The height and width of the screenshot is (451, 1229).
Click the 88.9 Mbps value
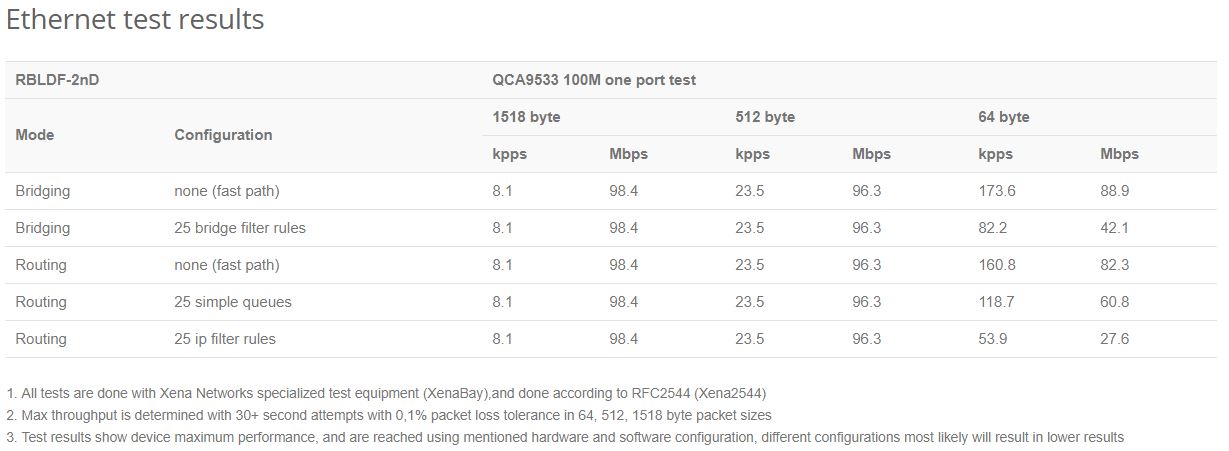pos(1115,191)
